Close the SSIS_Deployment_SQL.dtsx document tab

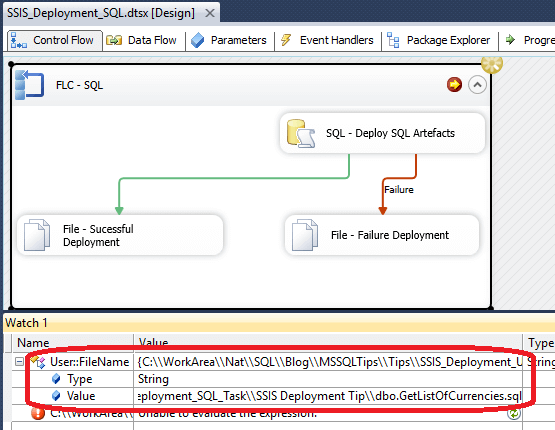click(x=210, y=13)
